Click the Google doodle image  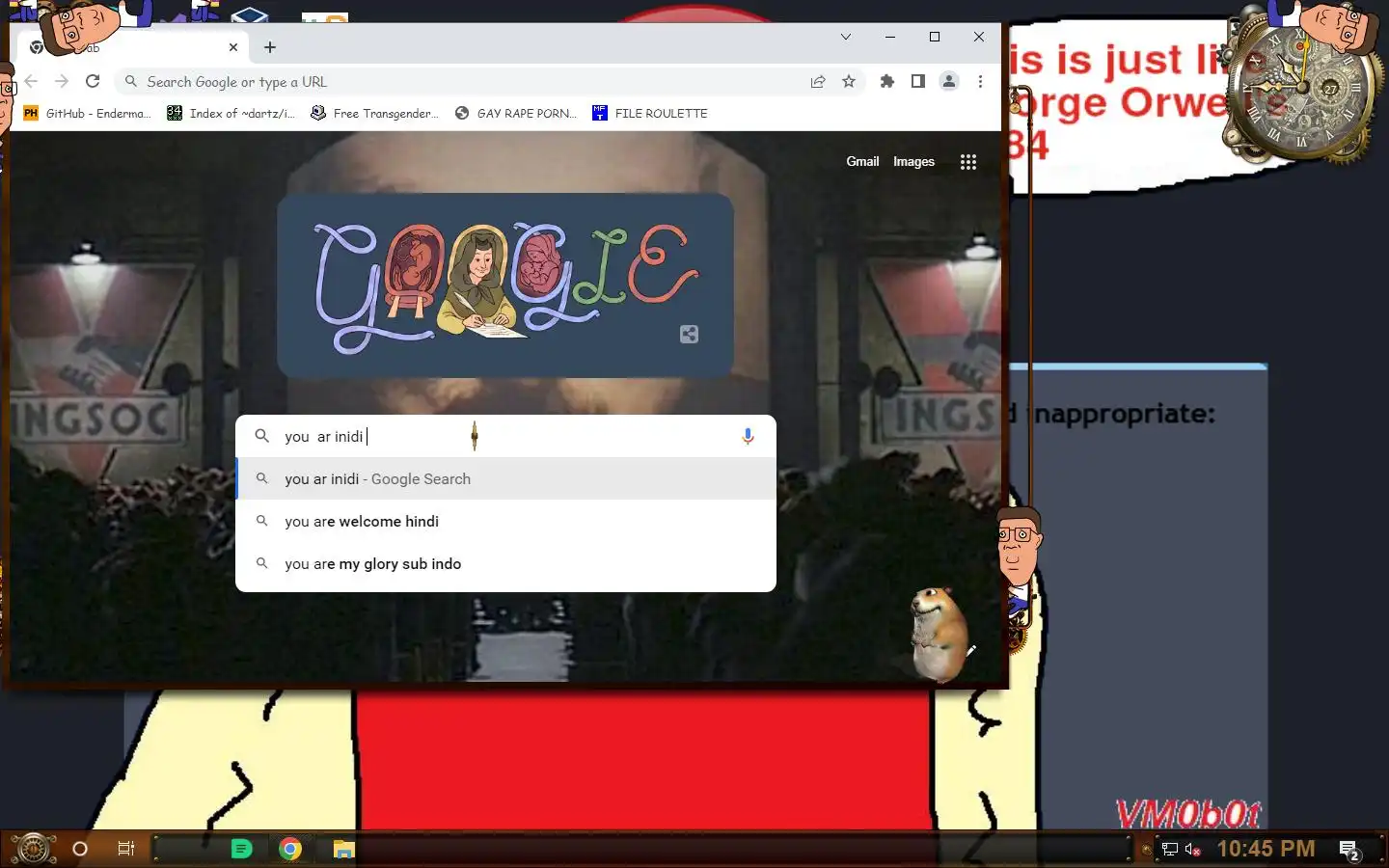(505, 285)
